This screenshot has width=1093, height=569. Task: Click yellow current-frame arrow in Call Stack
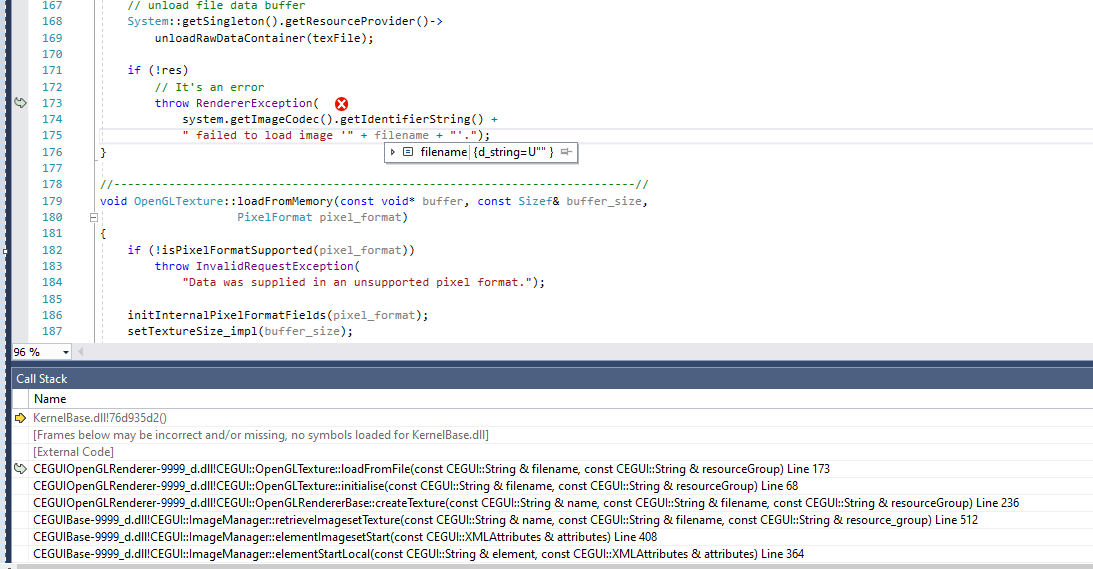(21, 418)
